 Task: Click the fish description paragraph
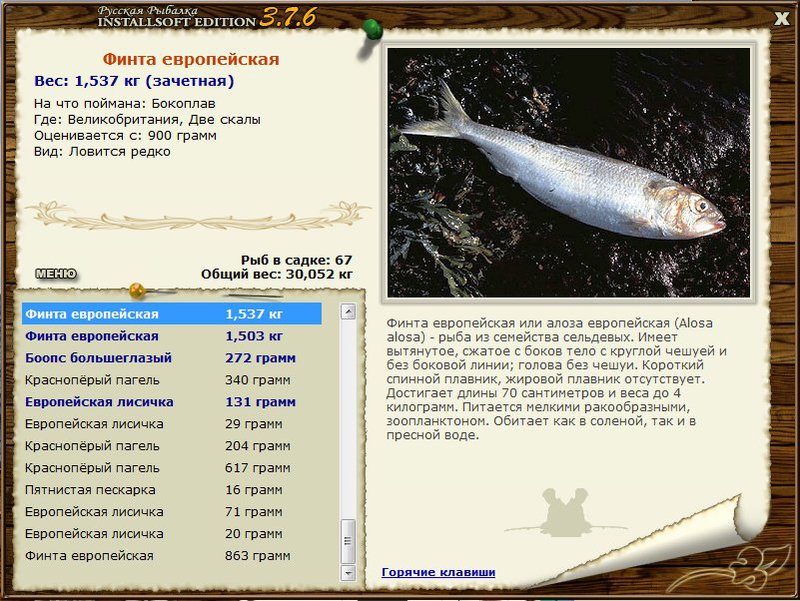coord(556,379)
